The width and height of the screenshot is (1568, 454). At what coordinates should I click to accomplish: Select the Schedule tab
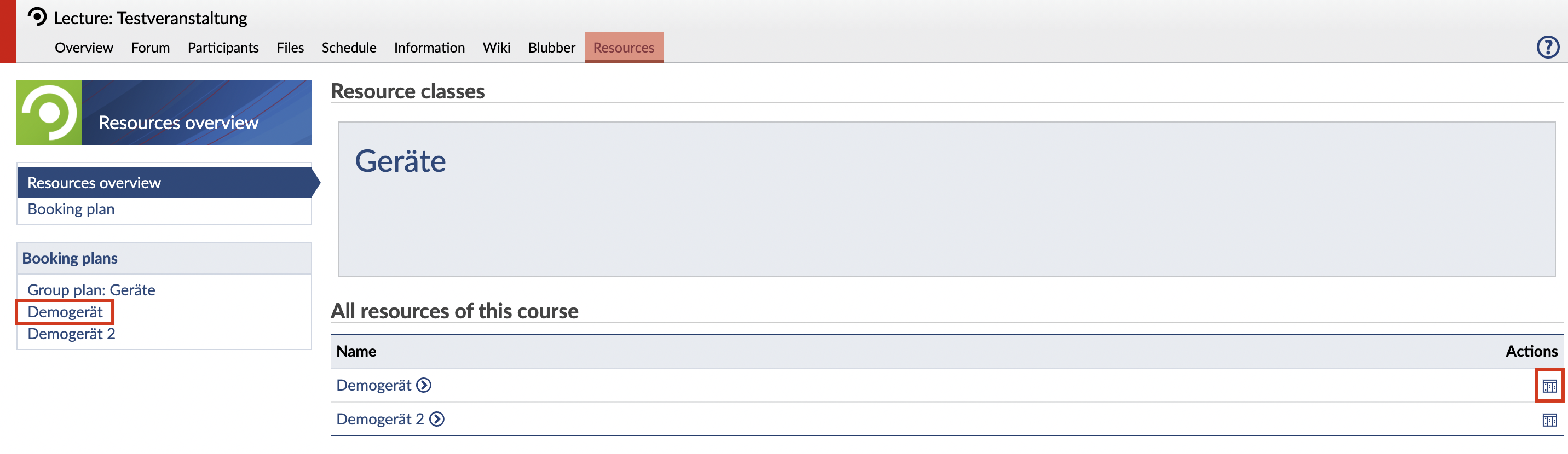[349, 48]
